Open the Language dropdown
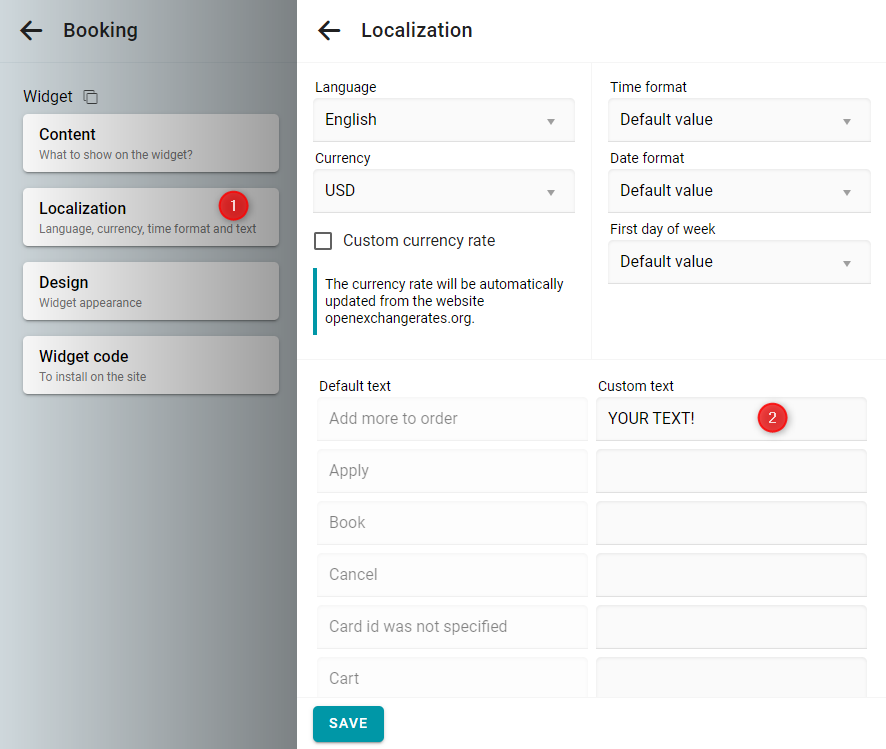886x749 pixels. 444,120
